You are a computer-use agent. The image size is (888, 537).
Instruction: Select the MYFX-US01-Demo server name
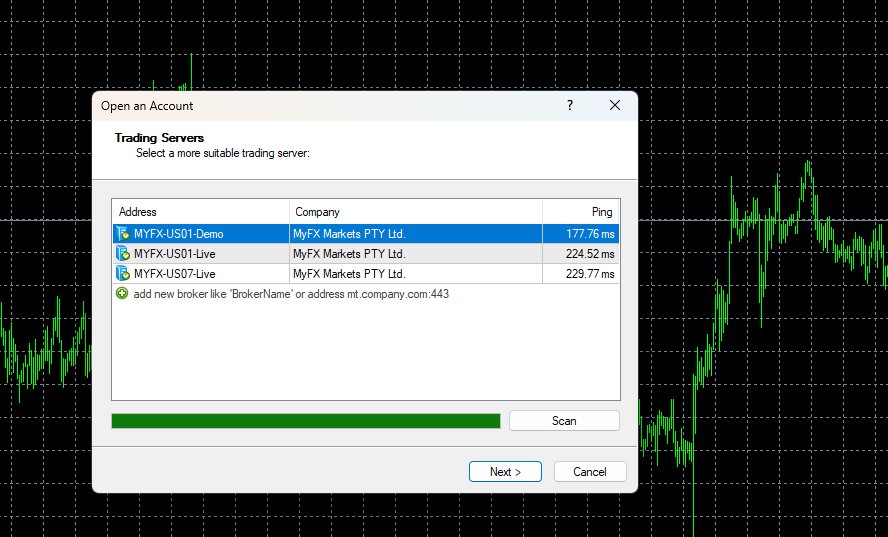click(x=179, y=234)
